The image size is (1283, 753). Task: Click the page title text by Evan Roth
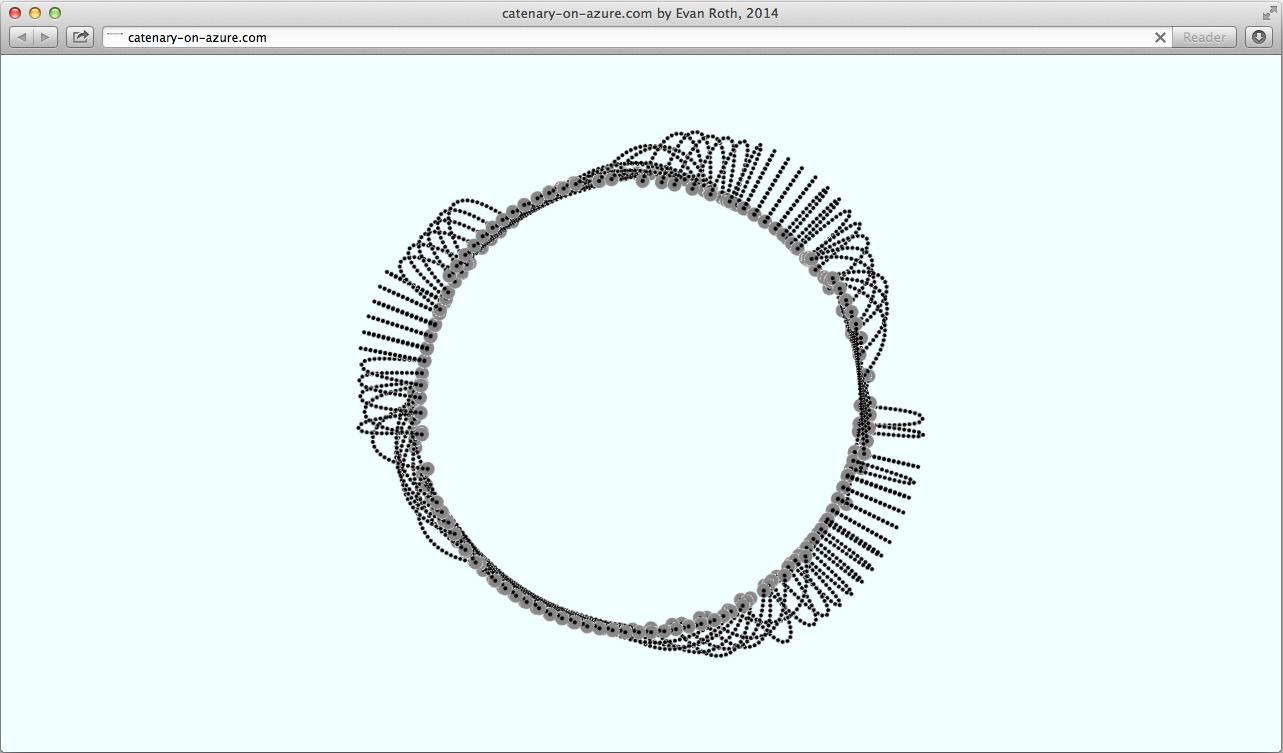pos(640,13)
